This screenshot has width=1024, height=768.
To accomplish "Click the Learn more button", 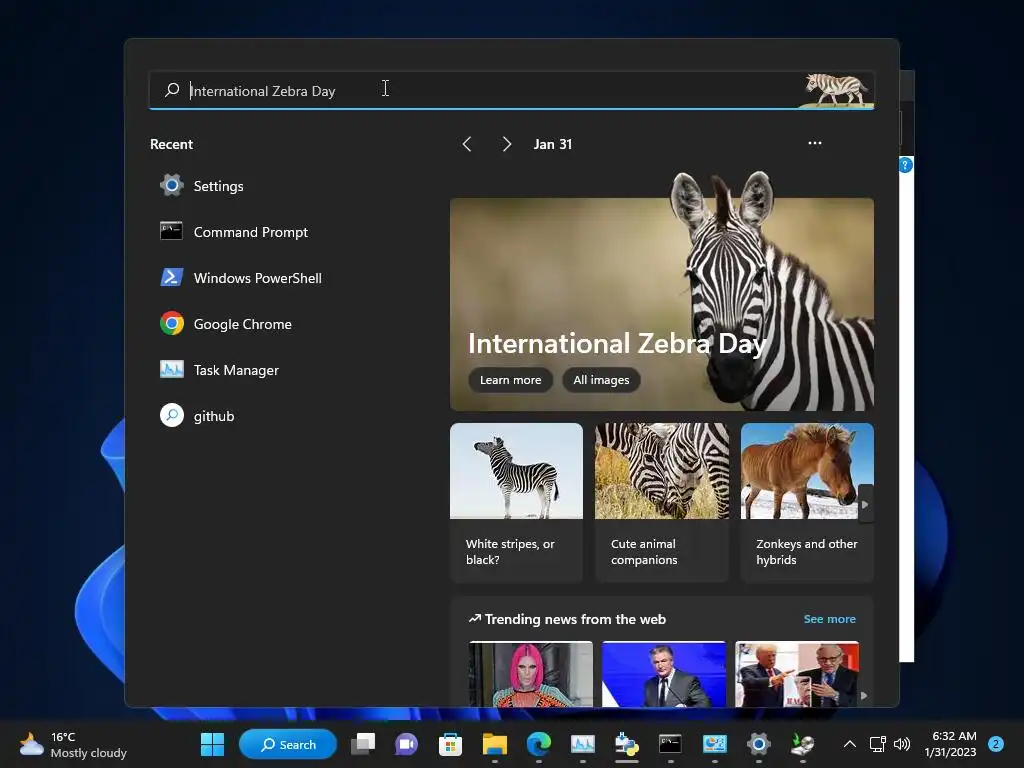I will [x=510, y=380].
